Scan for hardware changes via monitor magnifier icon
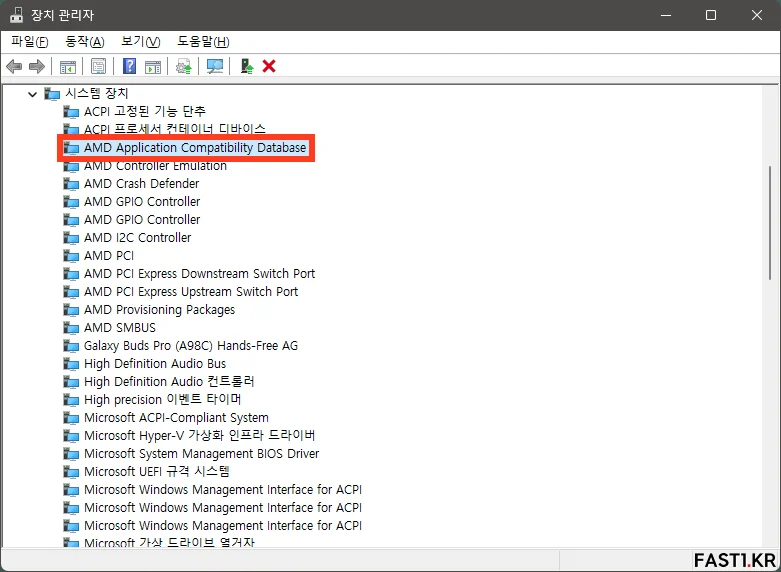The height and width of the screenshot is (572, 781). coord(215,66)
